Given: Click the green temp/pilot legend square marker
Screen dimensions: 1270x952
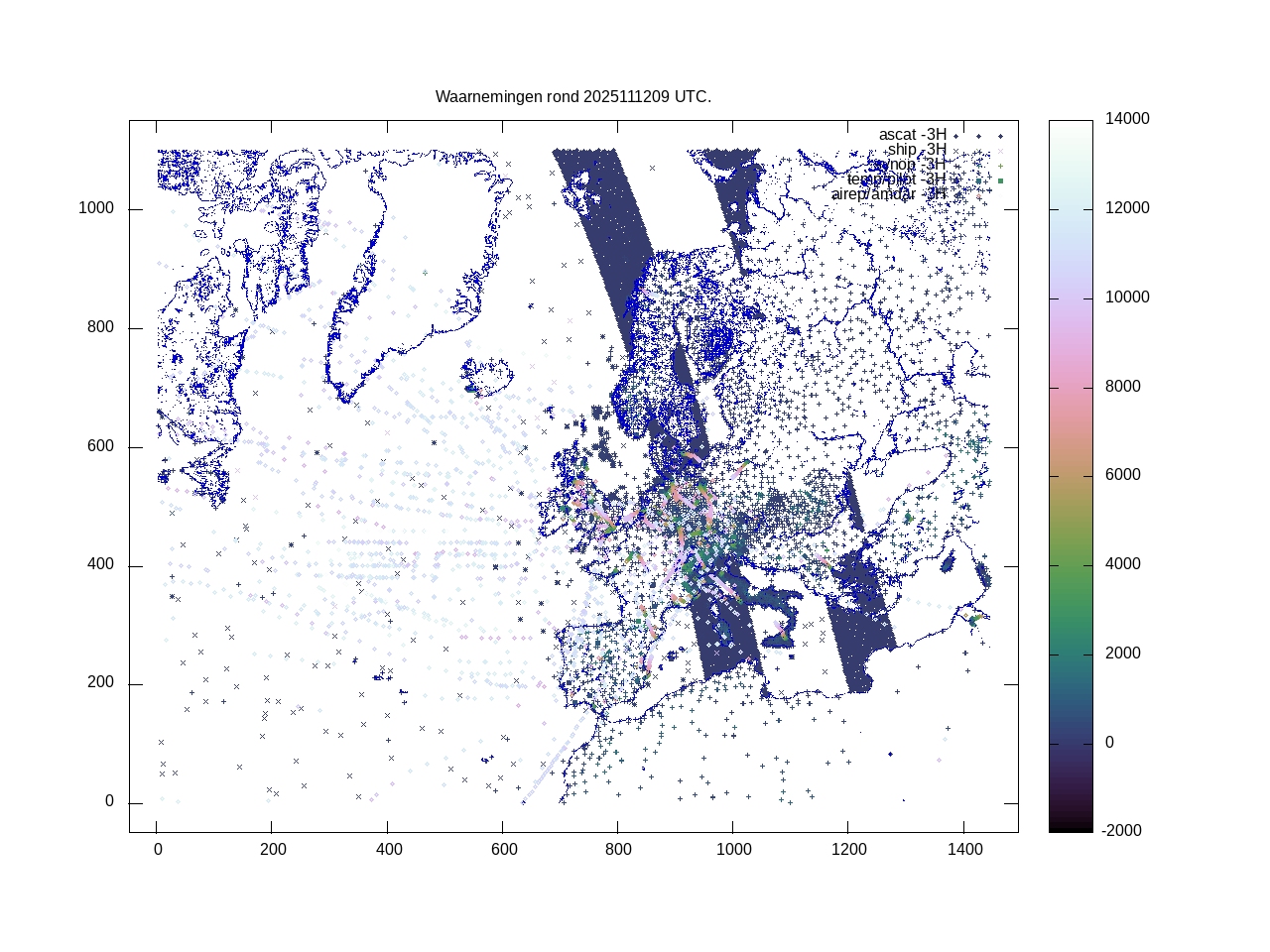Looking at the screenshot, I should [x=1000, y=180].
